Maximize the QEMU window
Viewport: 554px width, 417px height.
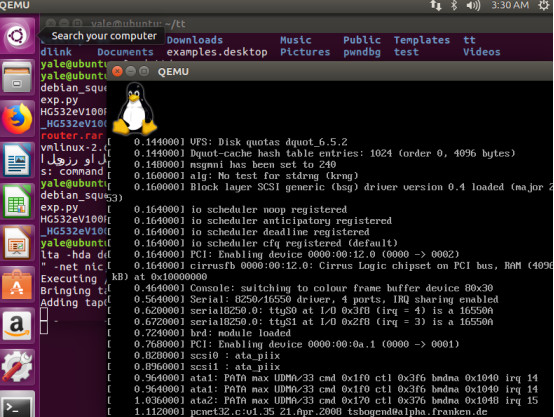point(144,71)
